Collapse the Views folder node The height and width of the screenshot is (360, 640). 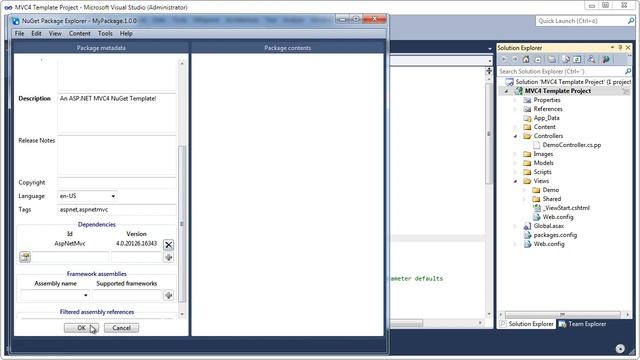click(x=516, y=181)
